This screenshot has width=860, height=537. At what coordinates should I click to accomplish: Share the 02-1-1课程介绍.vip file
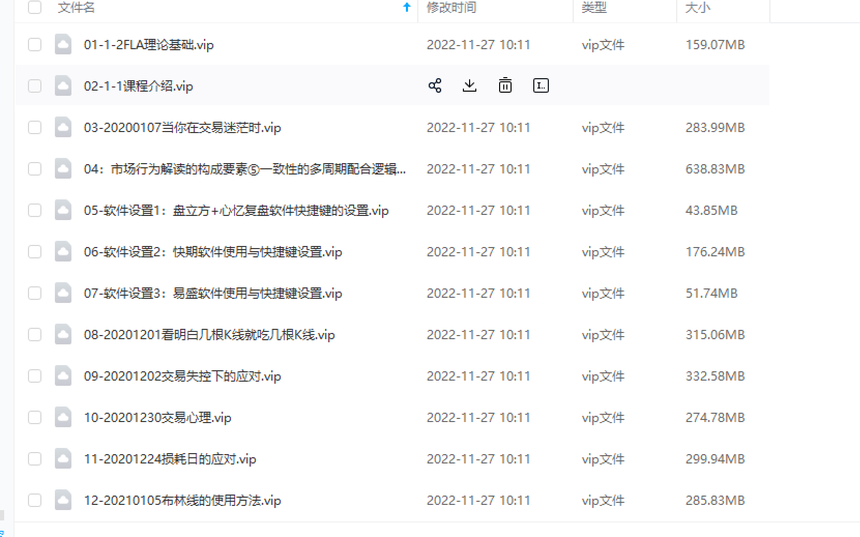click(435, 86)
